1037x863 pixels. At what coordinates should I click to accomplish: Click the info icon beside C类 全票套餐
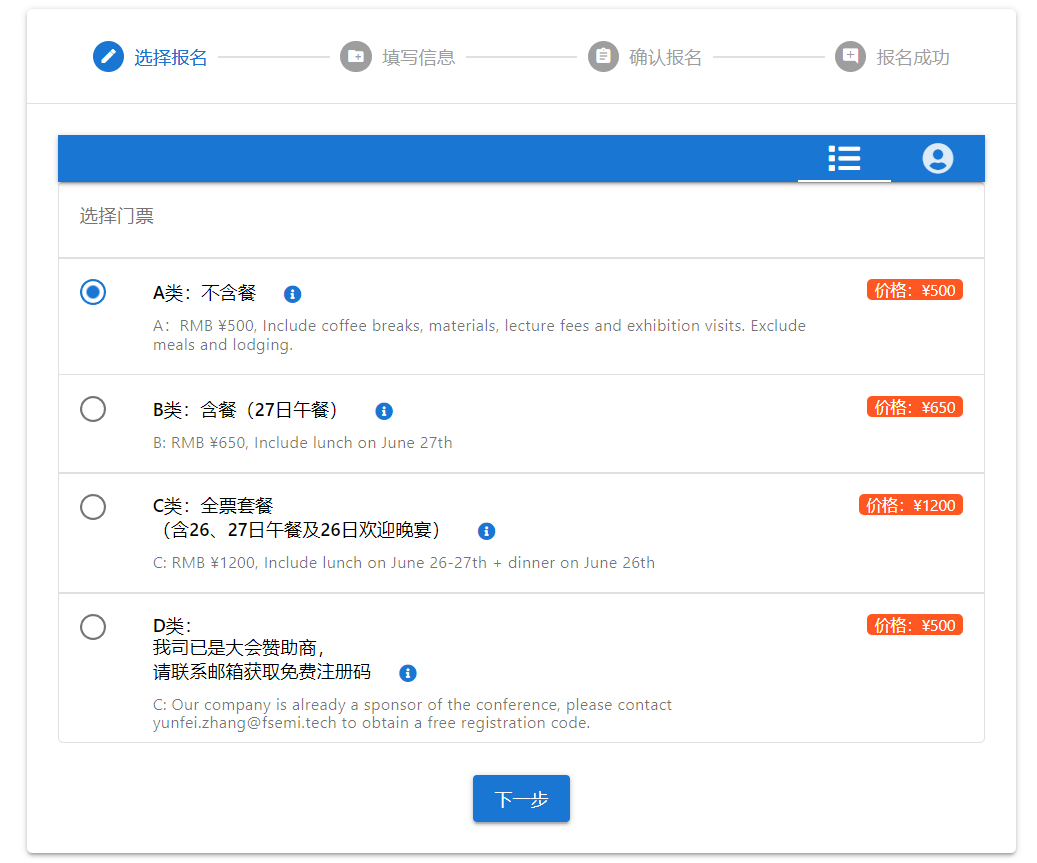[x=487, y=531]
